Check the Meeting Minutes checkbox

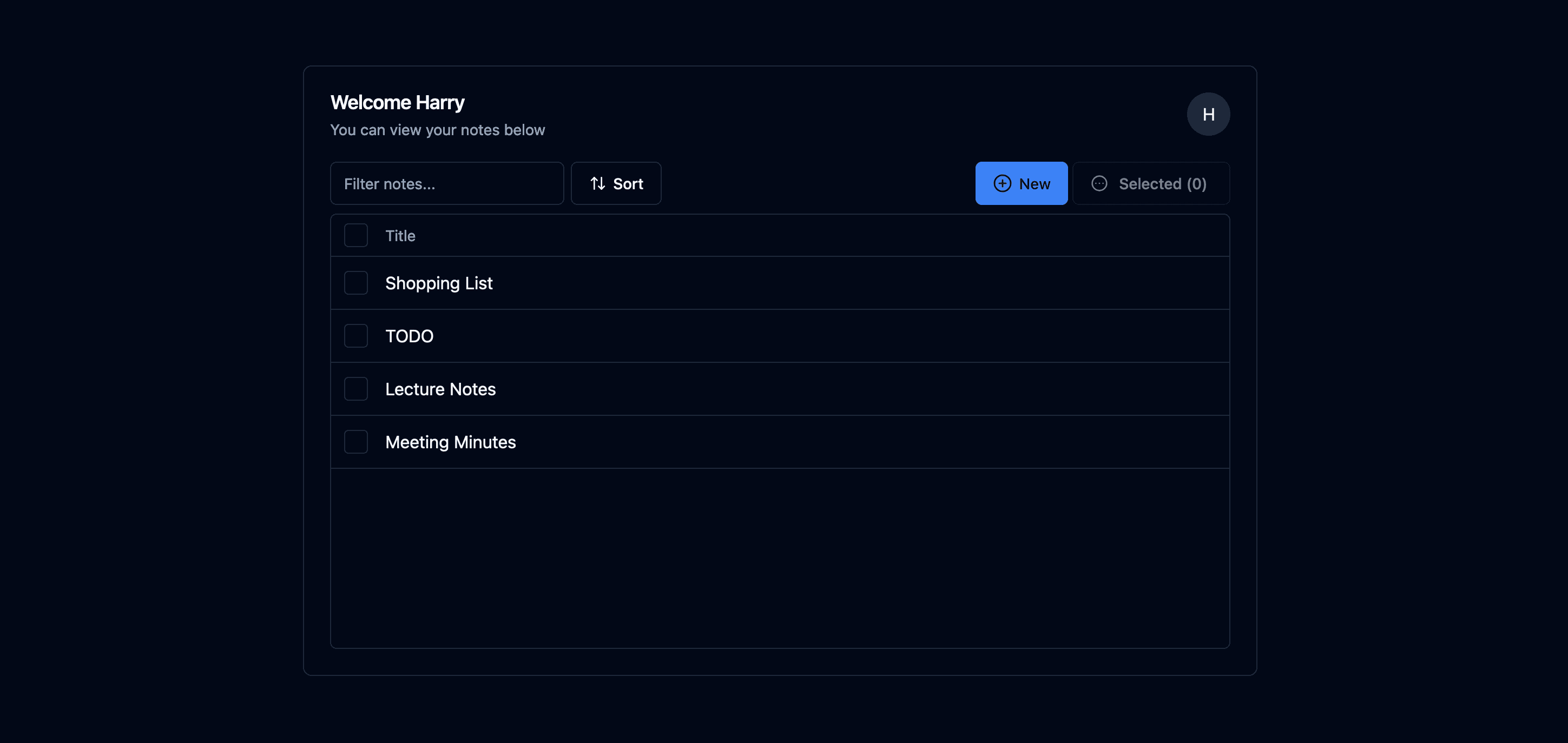pos(356,442)
